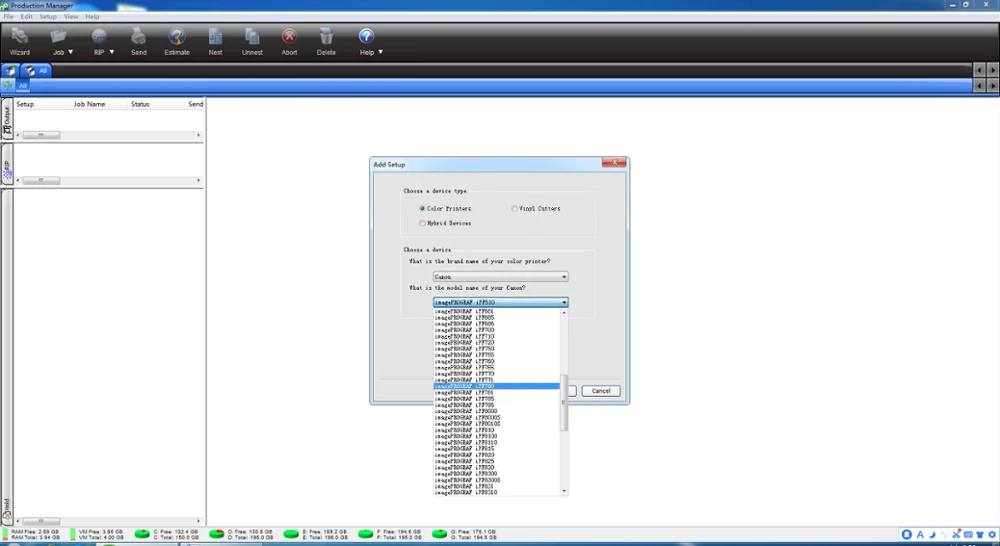Collapse the printer model combo box
This screenshot has width=1000, height=546.
coord(564,302)
